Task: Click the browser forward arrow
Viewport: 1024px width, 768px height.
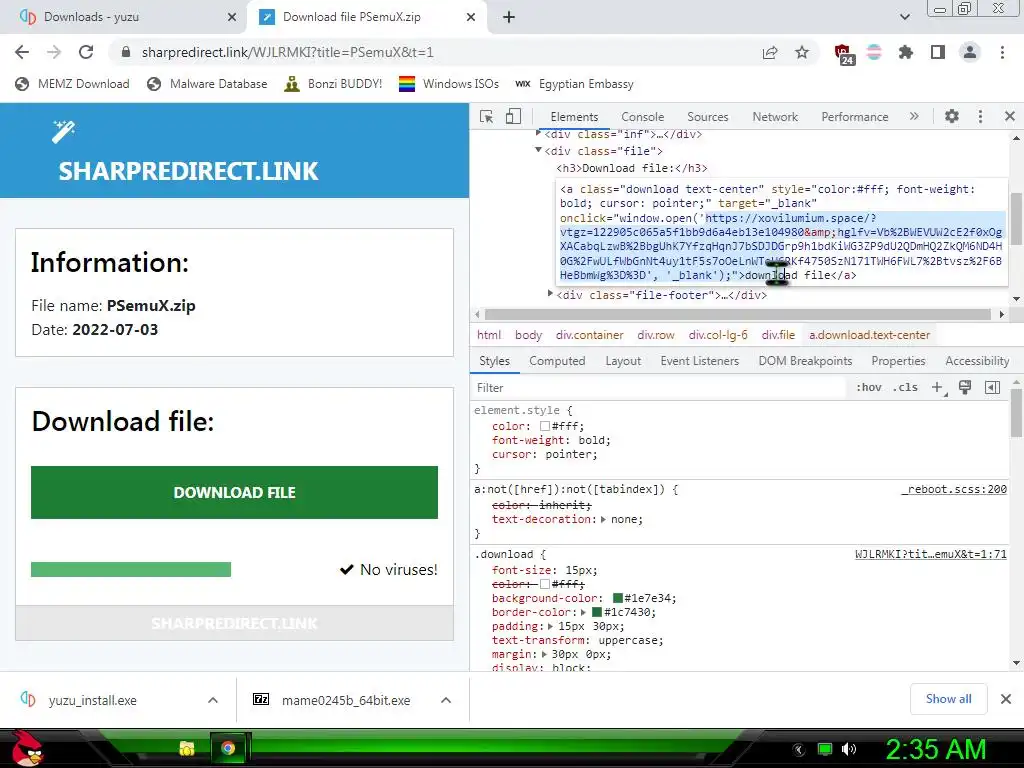Action: (x=54, y=52)
